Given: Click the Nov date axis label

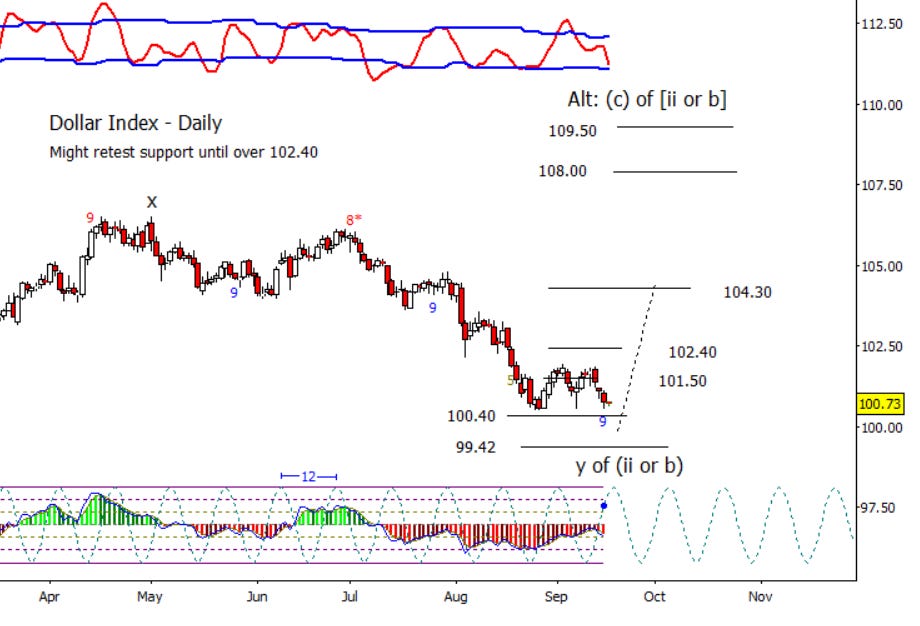Looking at the screenshot, I should tap(760, 597).
